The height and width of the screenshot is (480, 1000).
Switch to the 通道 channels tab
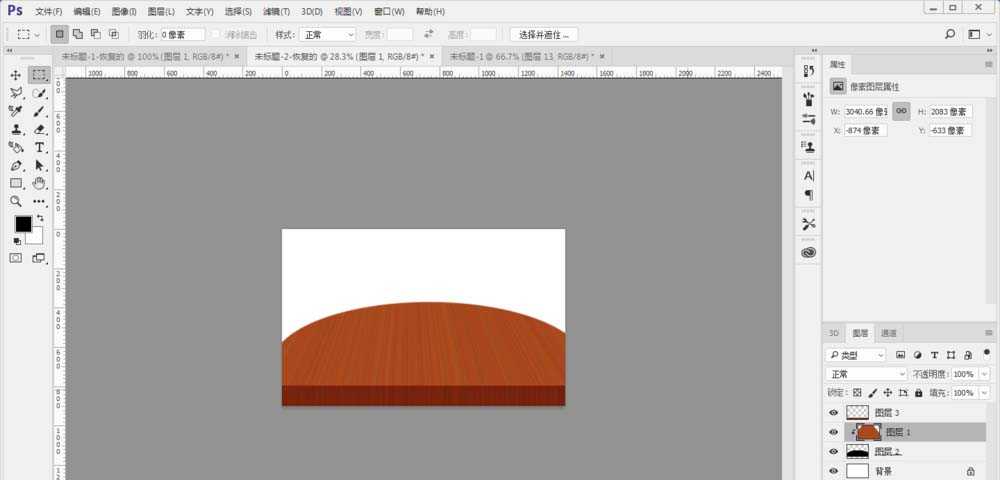click(x=887, y=333)
